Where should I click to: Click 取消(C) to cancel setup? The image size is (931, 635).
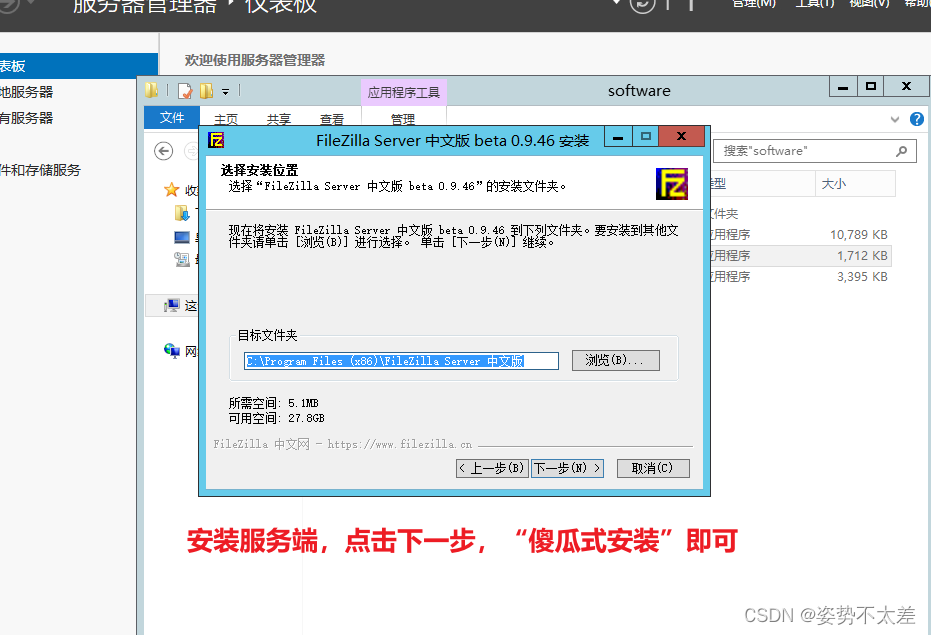coord(653,468)
